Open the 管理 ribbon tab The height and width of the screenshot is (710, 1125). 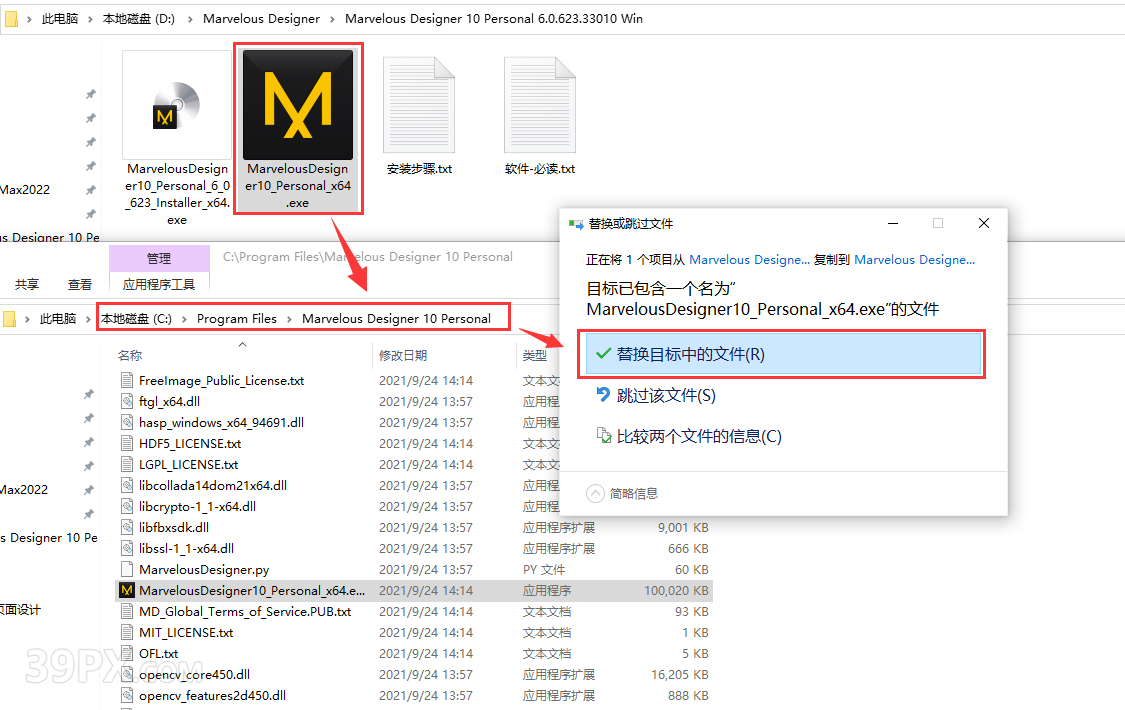pos(159,258)
